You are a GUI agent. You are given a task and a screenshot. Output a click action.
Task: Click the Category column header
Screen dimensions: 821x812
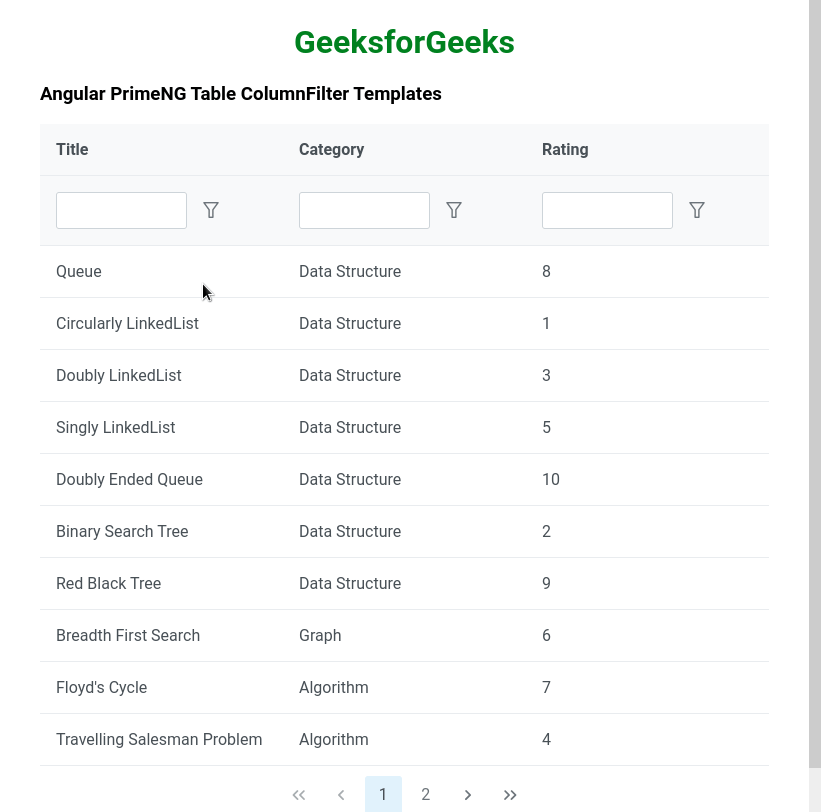point(331,150)
